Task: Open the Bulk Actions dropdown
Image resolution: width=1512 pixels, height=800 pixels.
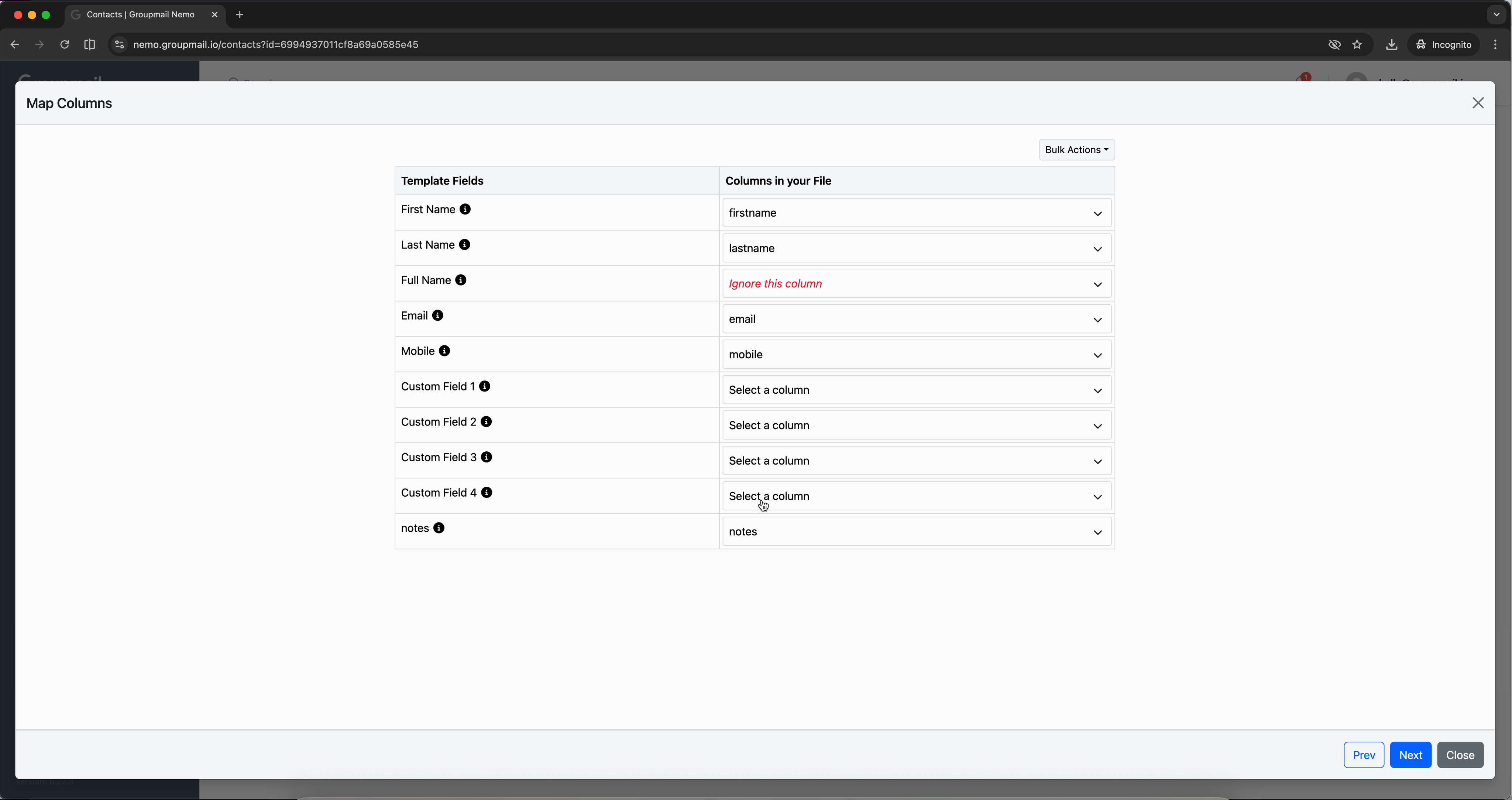Action: tap(1076, 149)
